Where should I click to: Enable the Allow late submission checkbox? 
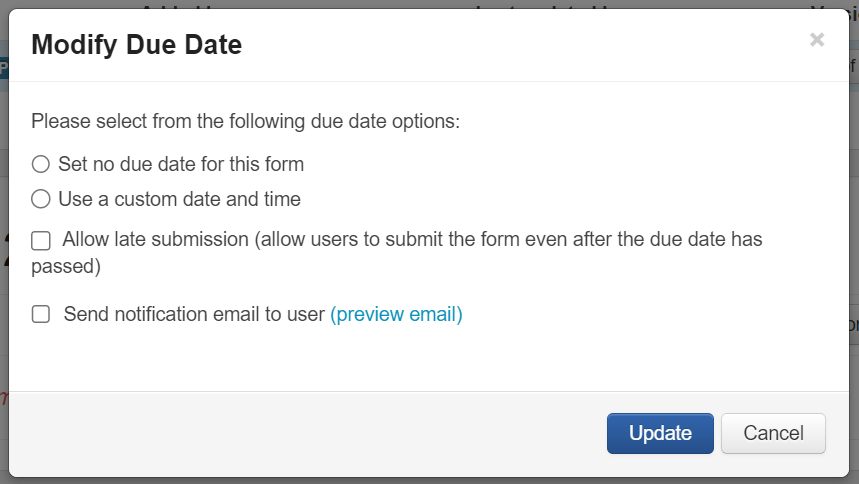point(41,240)
